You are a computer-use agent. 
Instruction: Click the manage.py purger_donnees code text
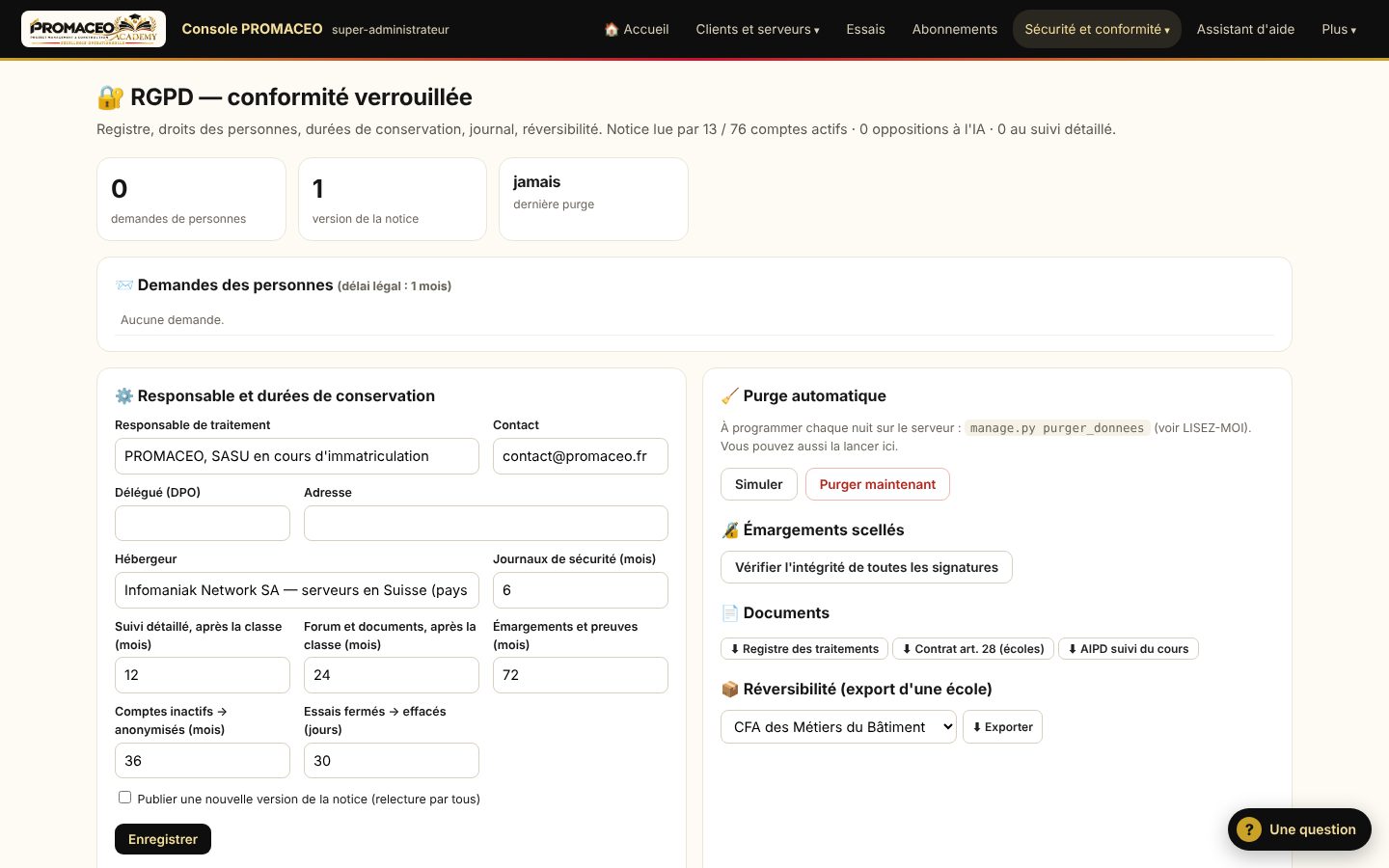[x=1057, y=428]
